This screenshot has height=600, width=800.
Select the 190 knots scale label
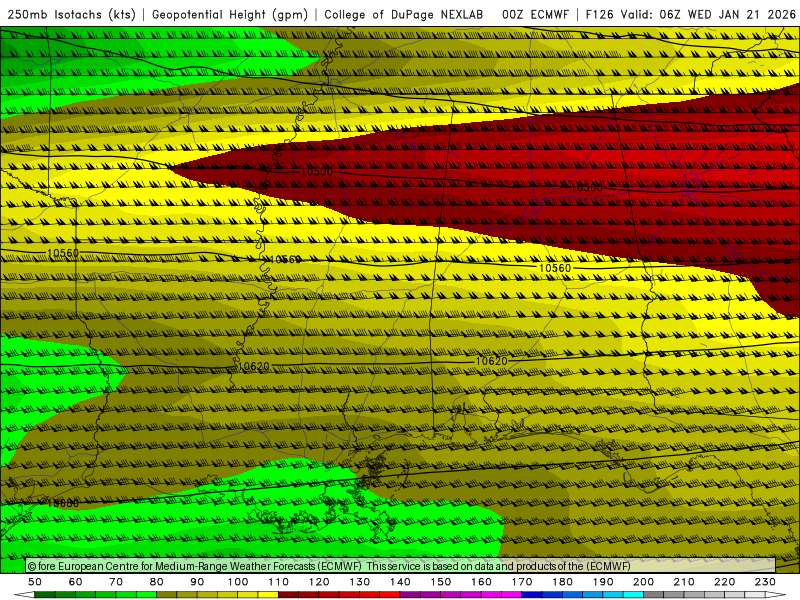click(603, 582)
